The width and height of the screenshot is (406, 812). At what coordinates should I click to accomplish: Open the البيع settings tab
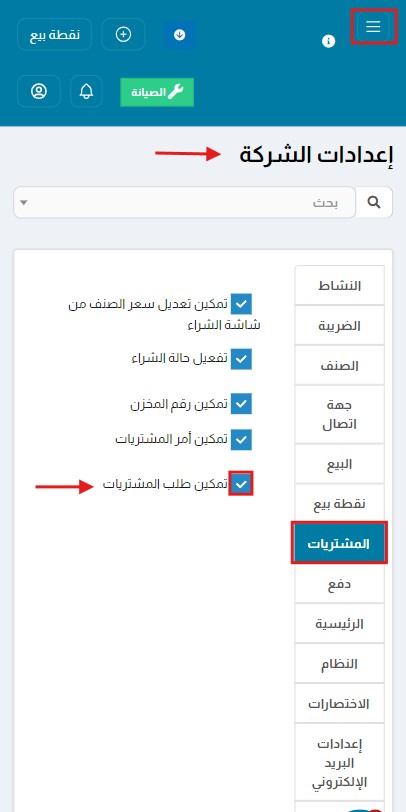click(x=339, y=464)
